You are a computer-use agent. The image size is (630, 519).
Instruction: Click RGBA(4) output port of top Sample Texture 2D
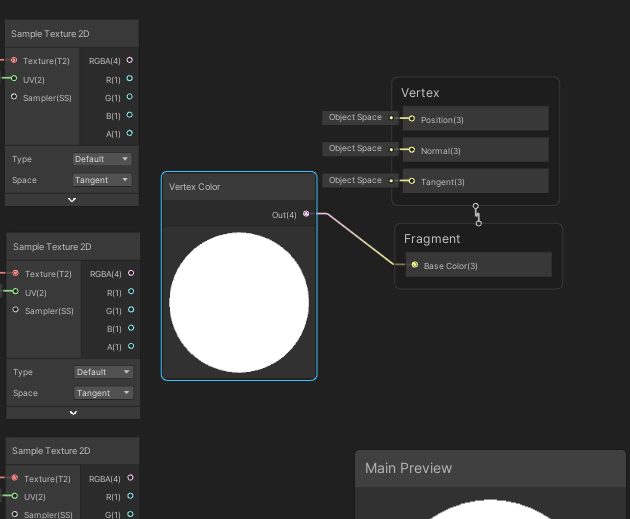130,60
